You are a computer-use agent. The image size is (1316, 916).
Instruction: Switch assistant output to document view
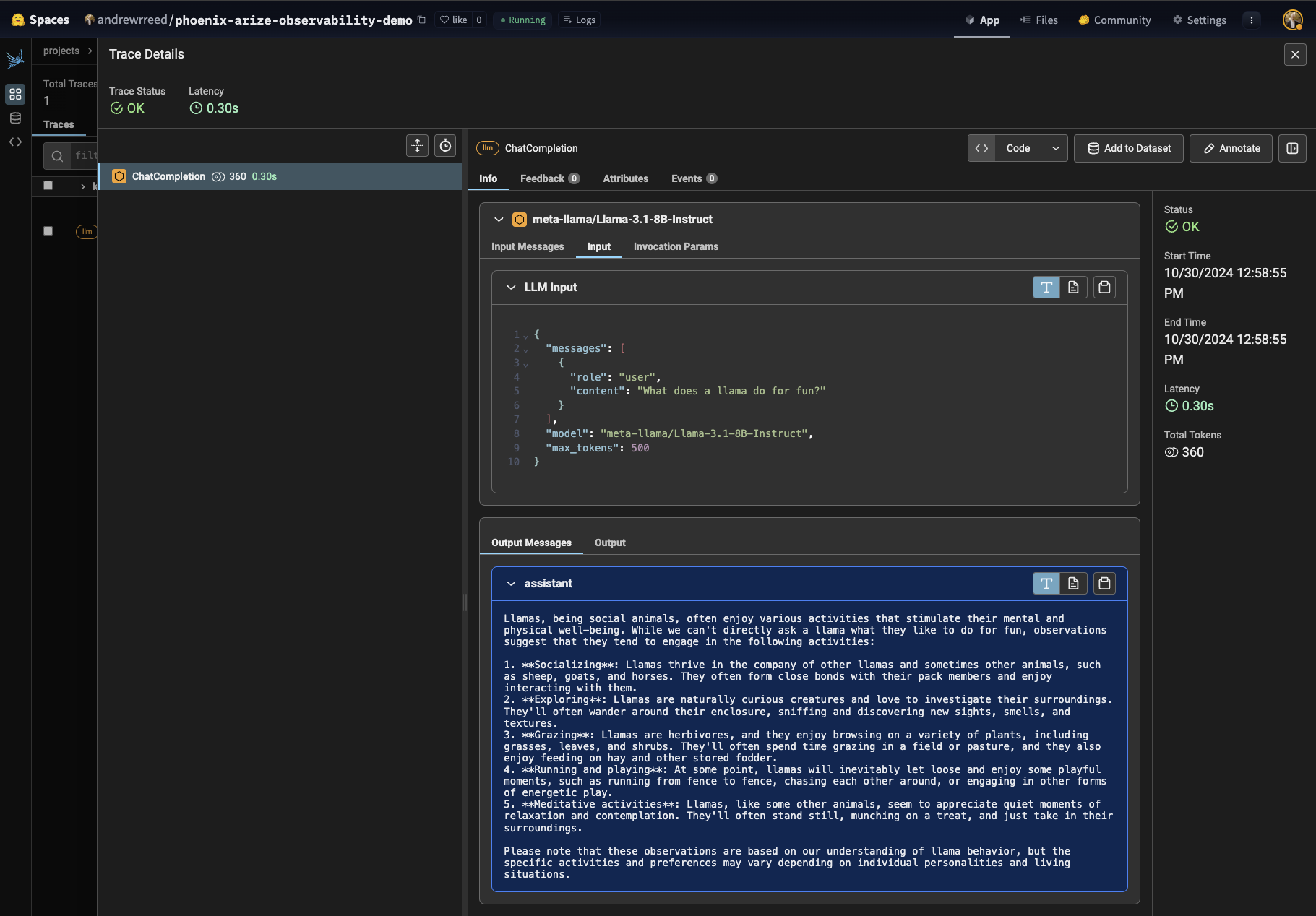pos(1073,584)
